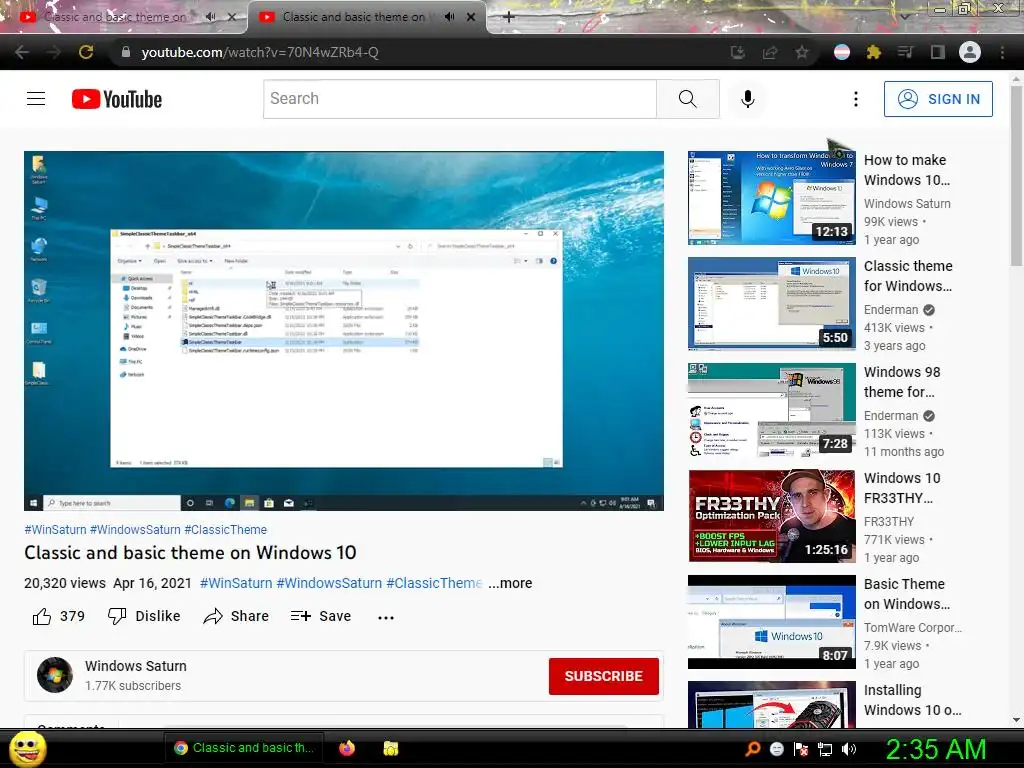1024x768 pixels.
Task: Click the round gray tray icon
Action: click(776, 749)
